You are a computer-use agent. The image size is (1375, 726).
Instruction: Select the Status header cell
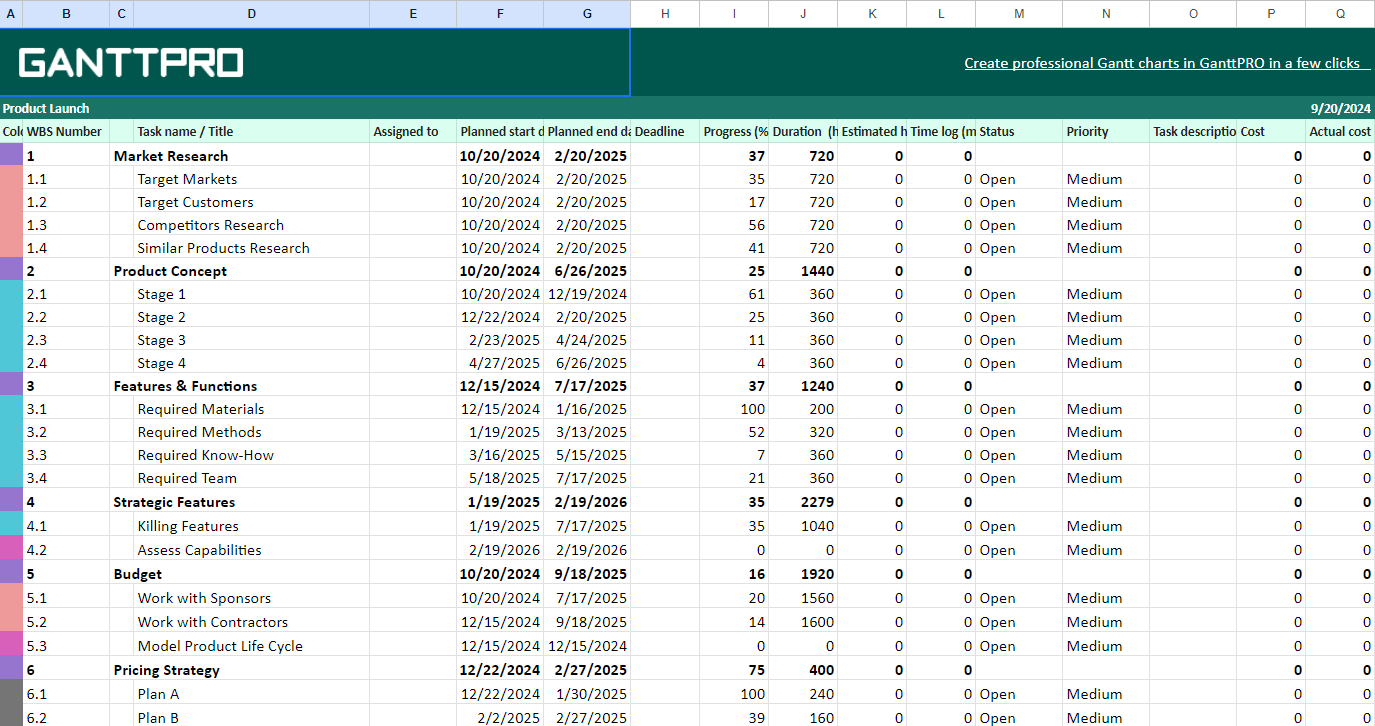[1019, 131]
